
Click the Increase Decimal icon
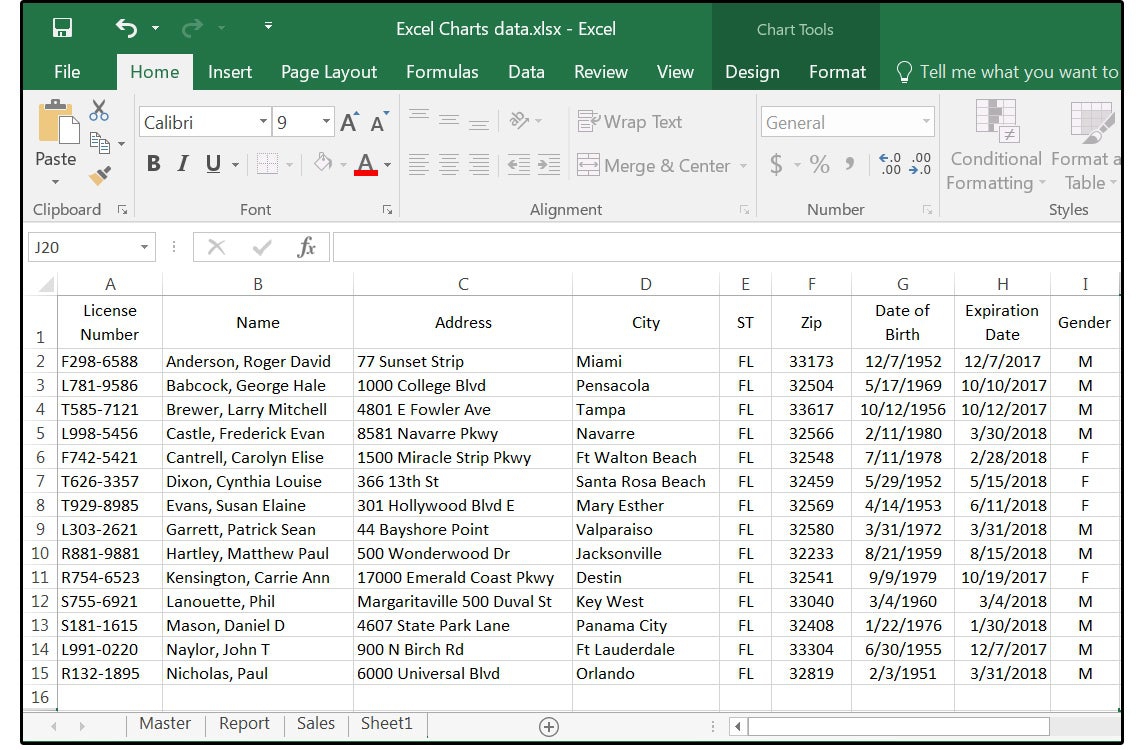tap(889, 165)
